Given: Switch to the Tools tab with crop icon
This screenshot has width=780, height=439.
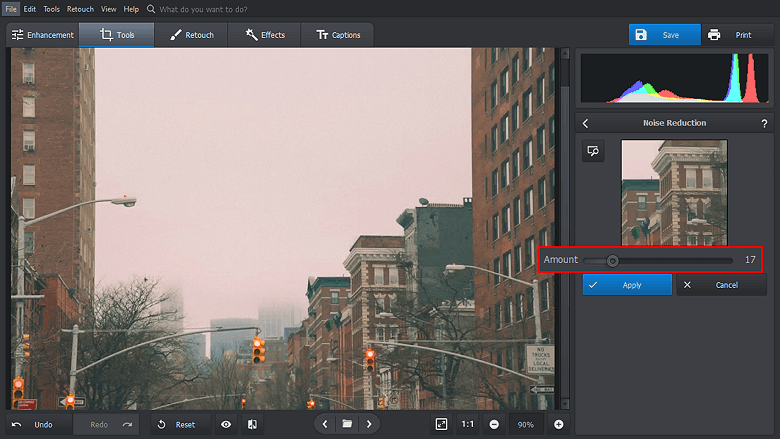Looking at the screenshot, I should pos(117,35).
